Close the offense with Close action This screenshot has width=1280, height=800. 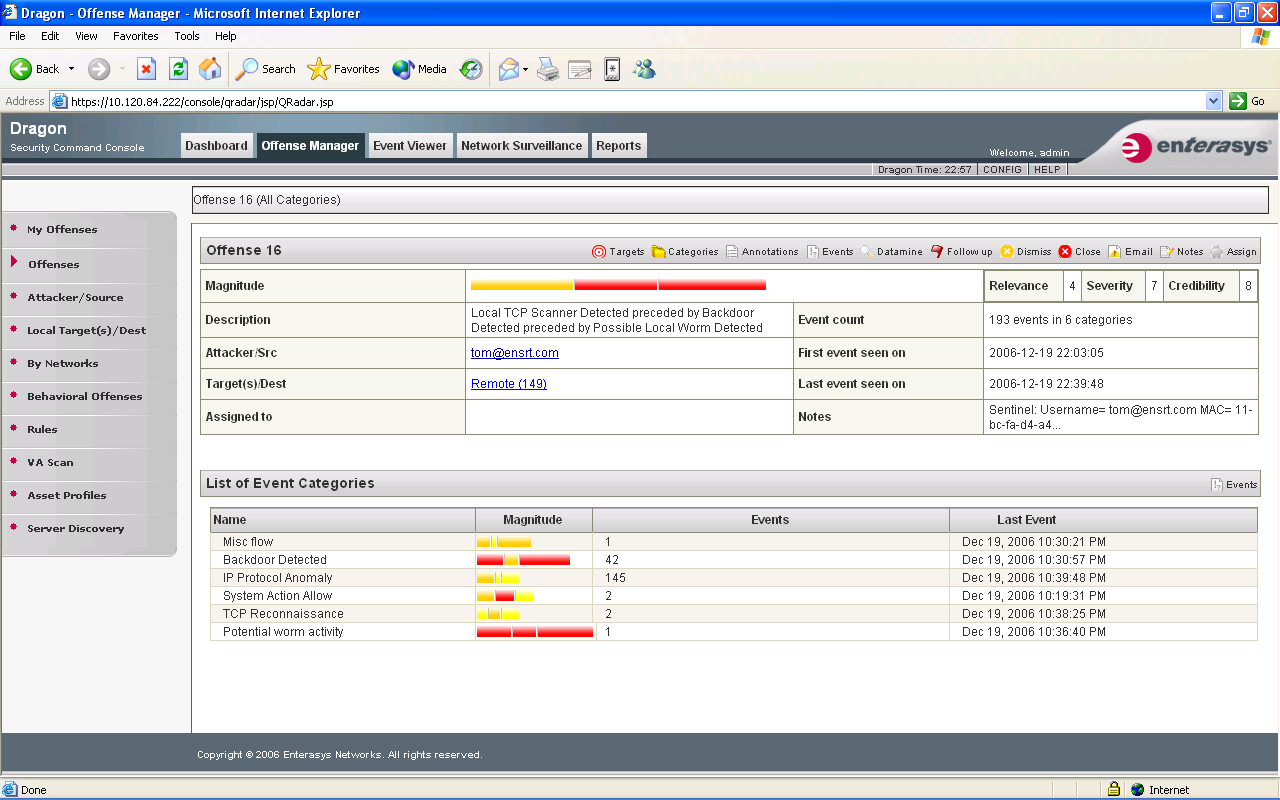[1079, 251]
